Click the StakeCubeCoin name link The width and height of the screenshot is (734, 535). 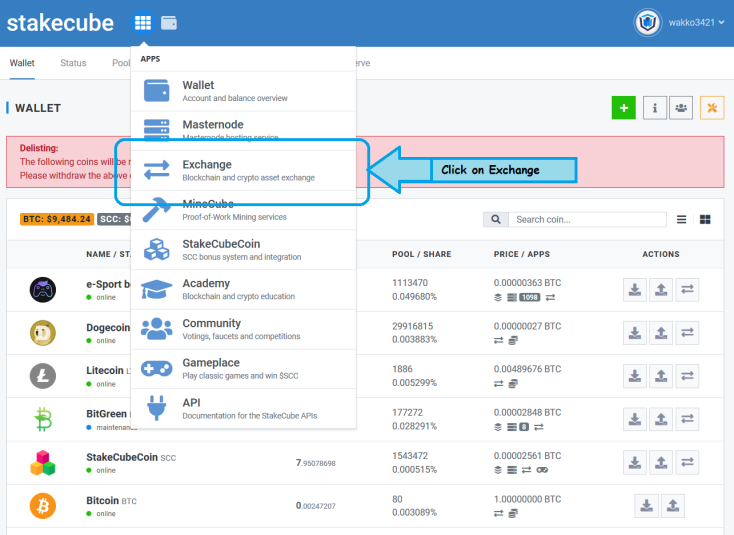click(x=122, y=457)
